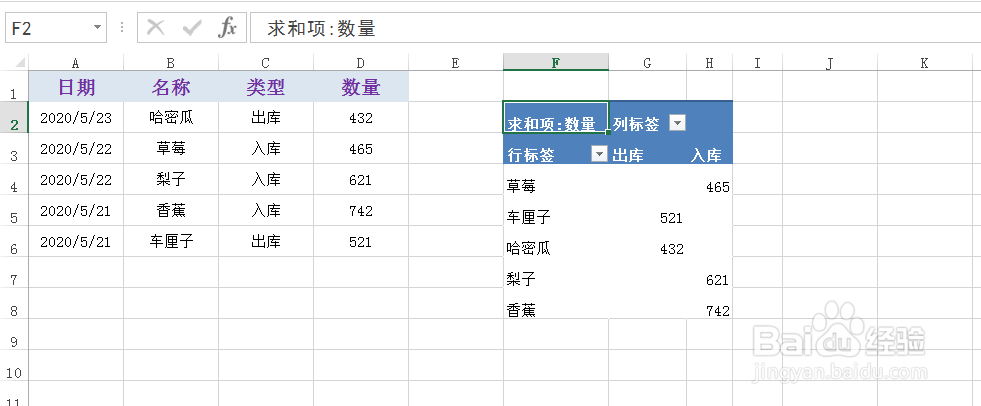981x406 pixels.
Task: Select column E header
Action: coord(455,63)
